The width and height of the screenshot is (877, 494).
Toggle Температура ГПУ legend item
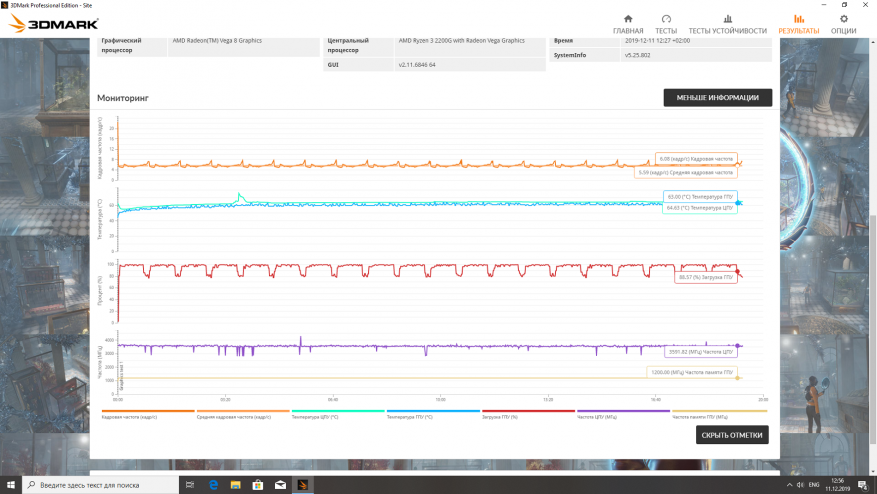(433, 415)
